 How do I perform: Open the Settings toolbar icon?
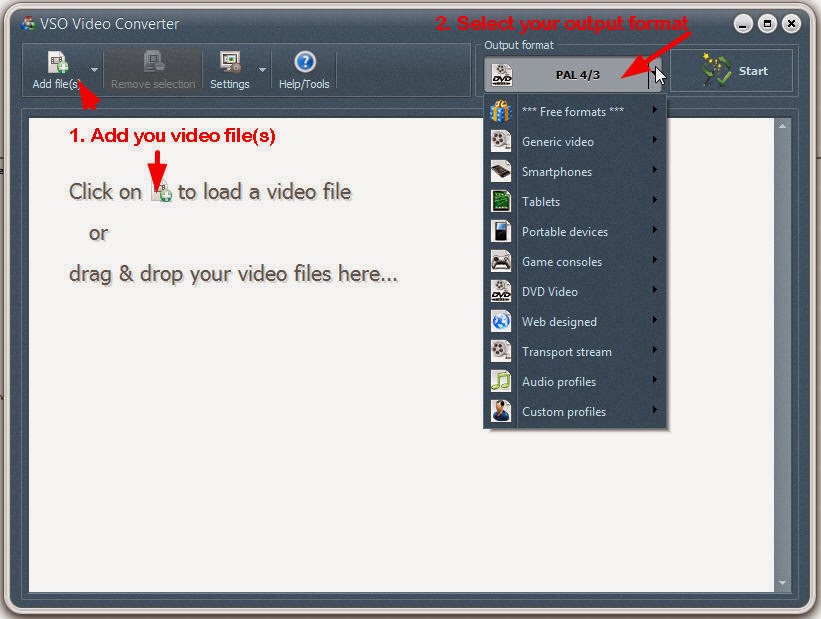click(230, 62)
